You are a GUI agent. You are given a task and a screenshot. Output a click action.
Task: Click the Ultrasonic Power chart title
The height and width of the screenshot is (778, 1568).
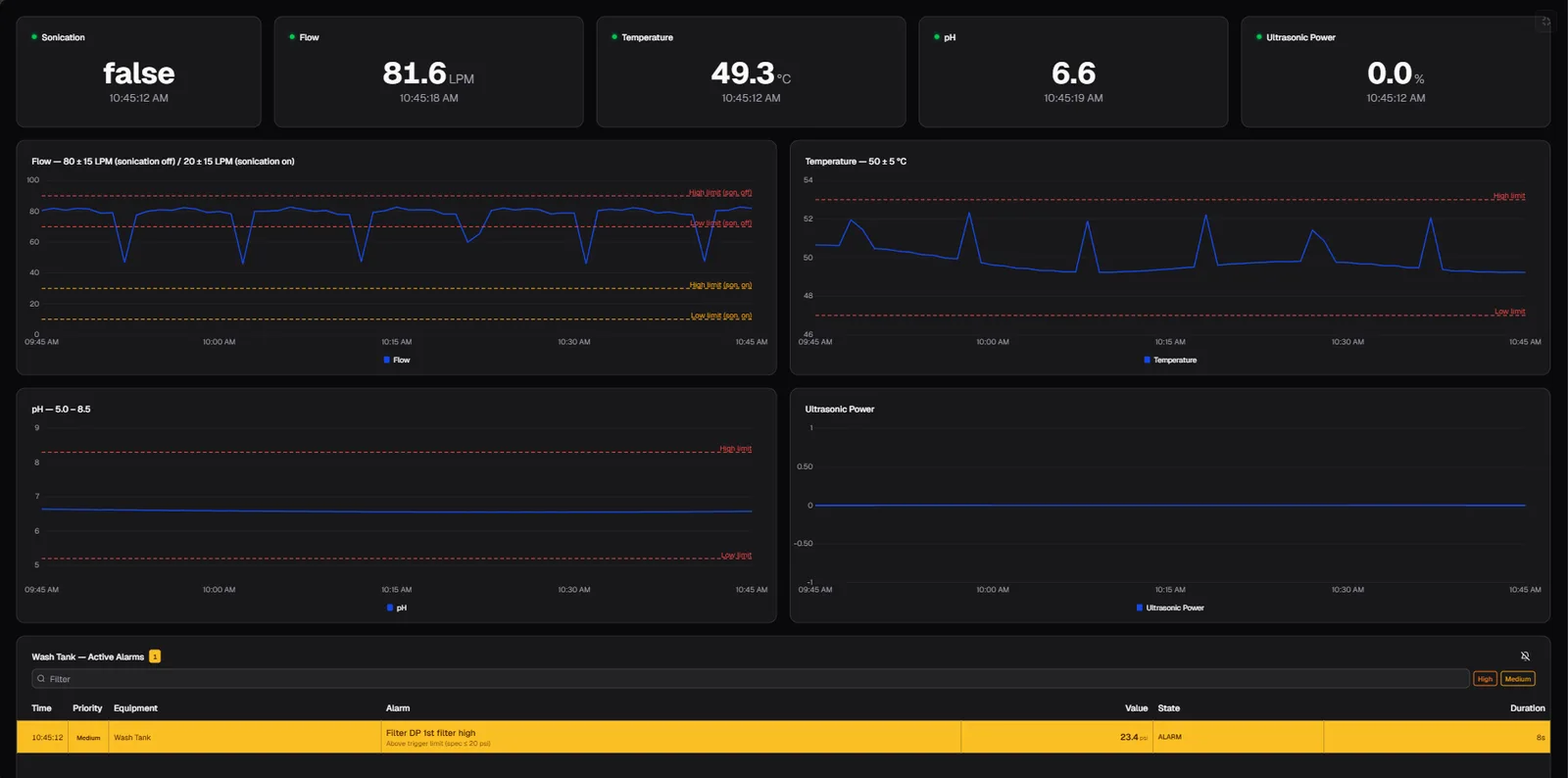840,410
